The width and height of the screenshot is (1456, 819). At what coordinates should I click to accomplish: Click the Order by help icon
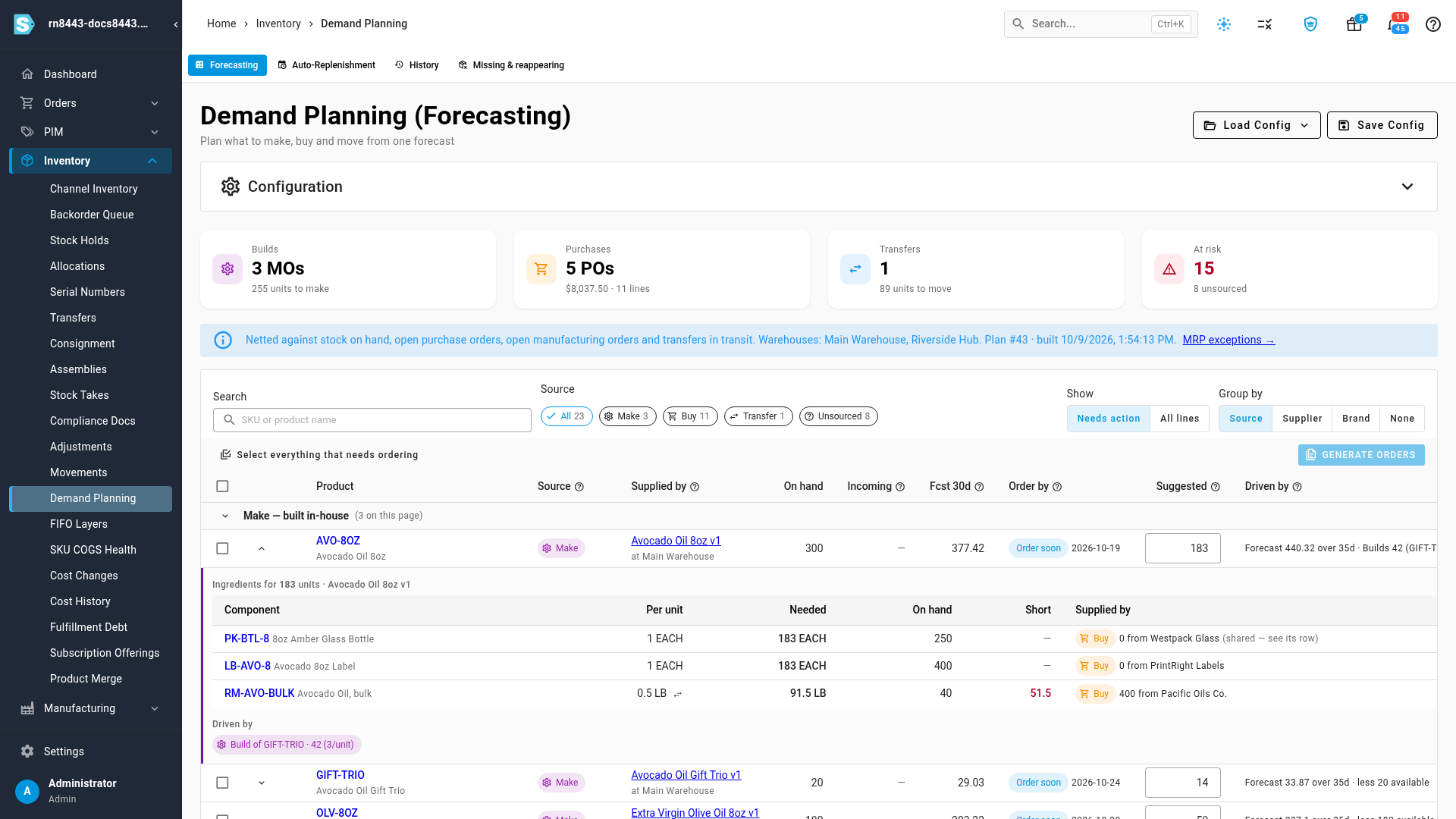click(x=1057, y=487)
